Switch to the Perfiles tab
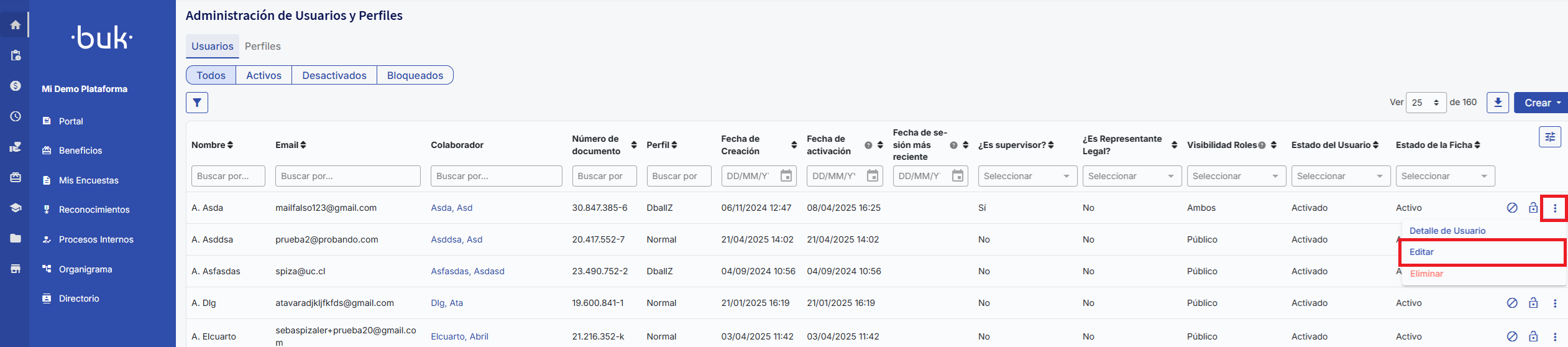The image size is (1568, 347). tap(262, 47)
